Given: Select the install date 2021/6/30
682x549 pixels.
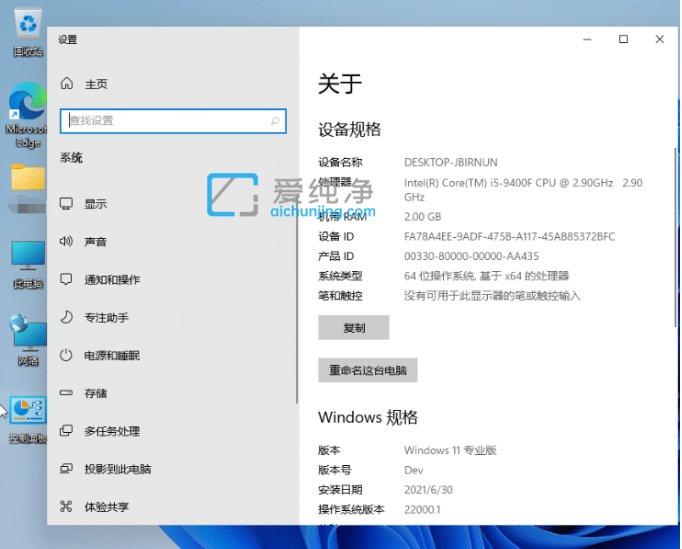Looking at the screenshot, I should tap(428, 490).
